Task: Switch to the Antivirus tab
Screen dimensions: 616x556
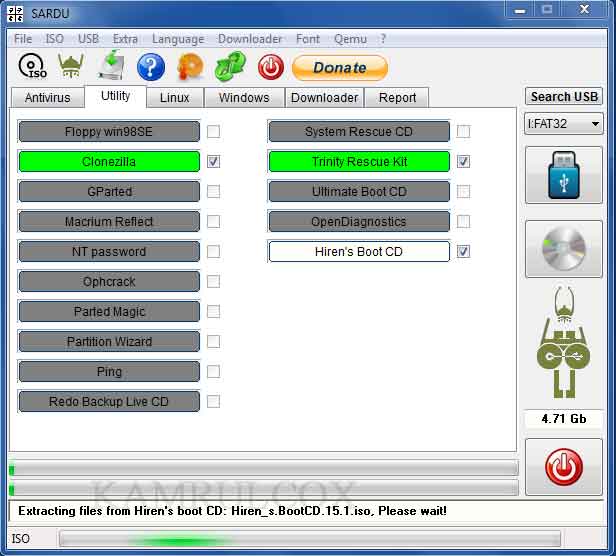Action: pyautogui.click(x=48, y=97)
